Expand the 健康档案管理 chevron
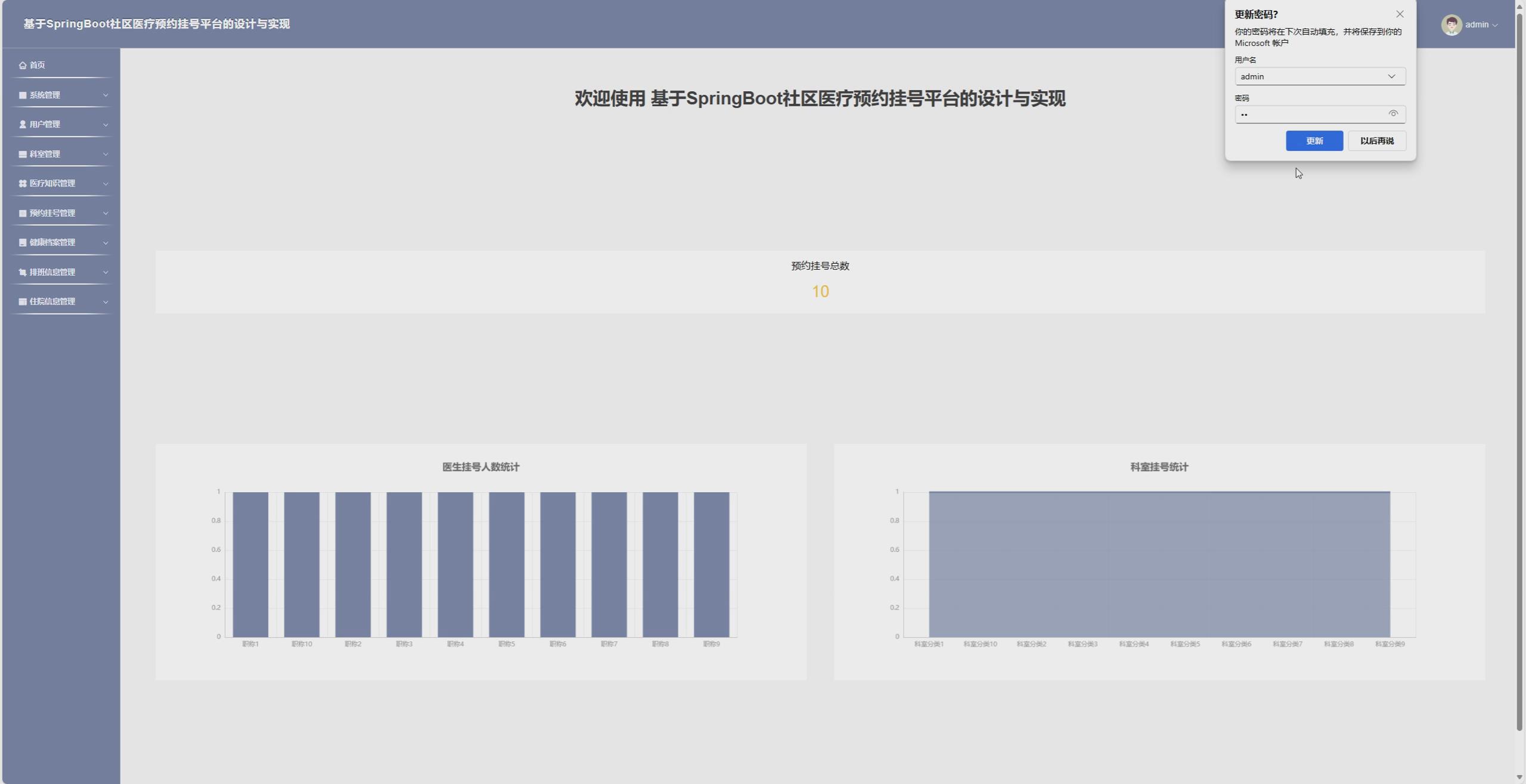This screenshot has height=784, width=1526. pyautogui.click(x=106, y=242)
